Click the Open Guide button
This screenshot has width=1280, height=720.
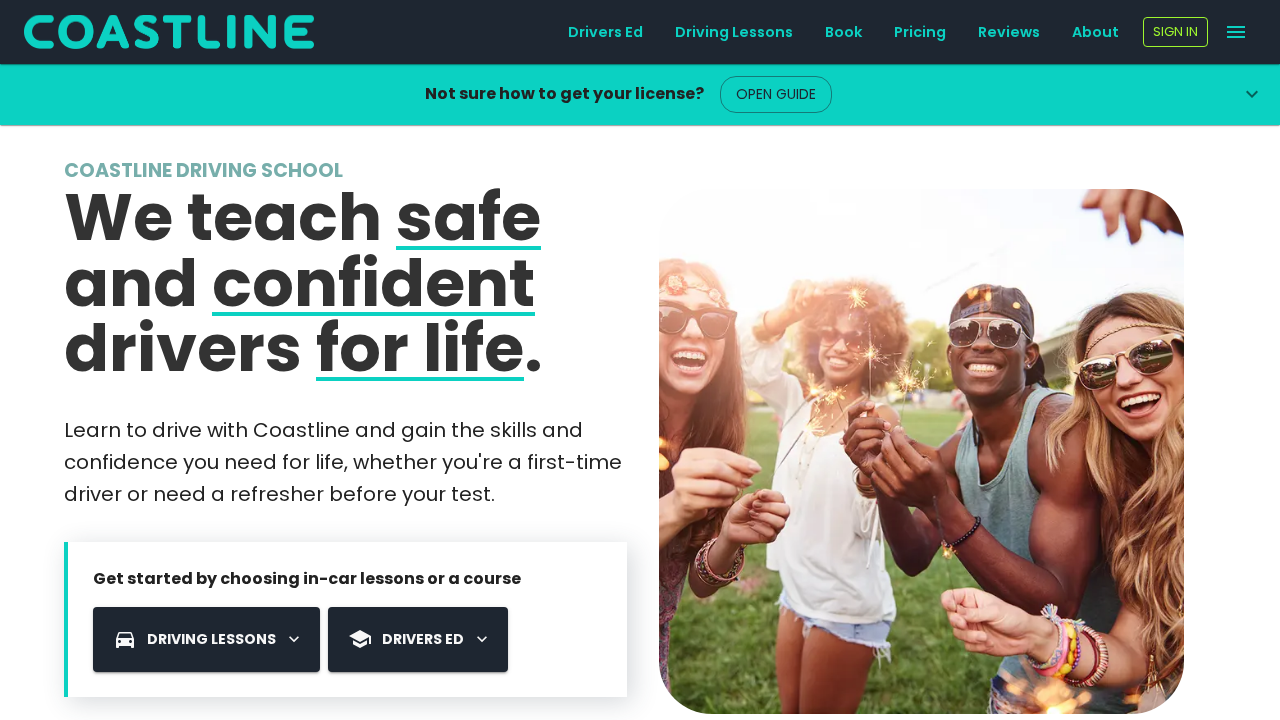tap(776, 94)
